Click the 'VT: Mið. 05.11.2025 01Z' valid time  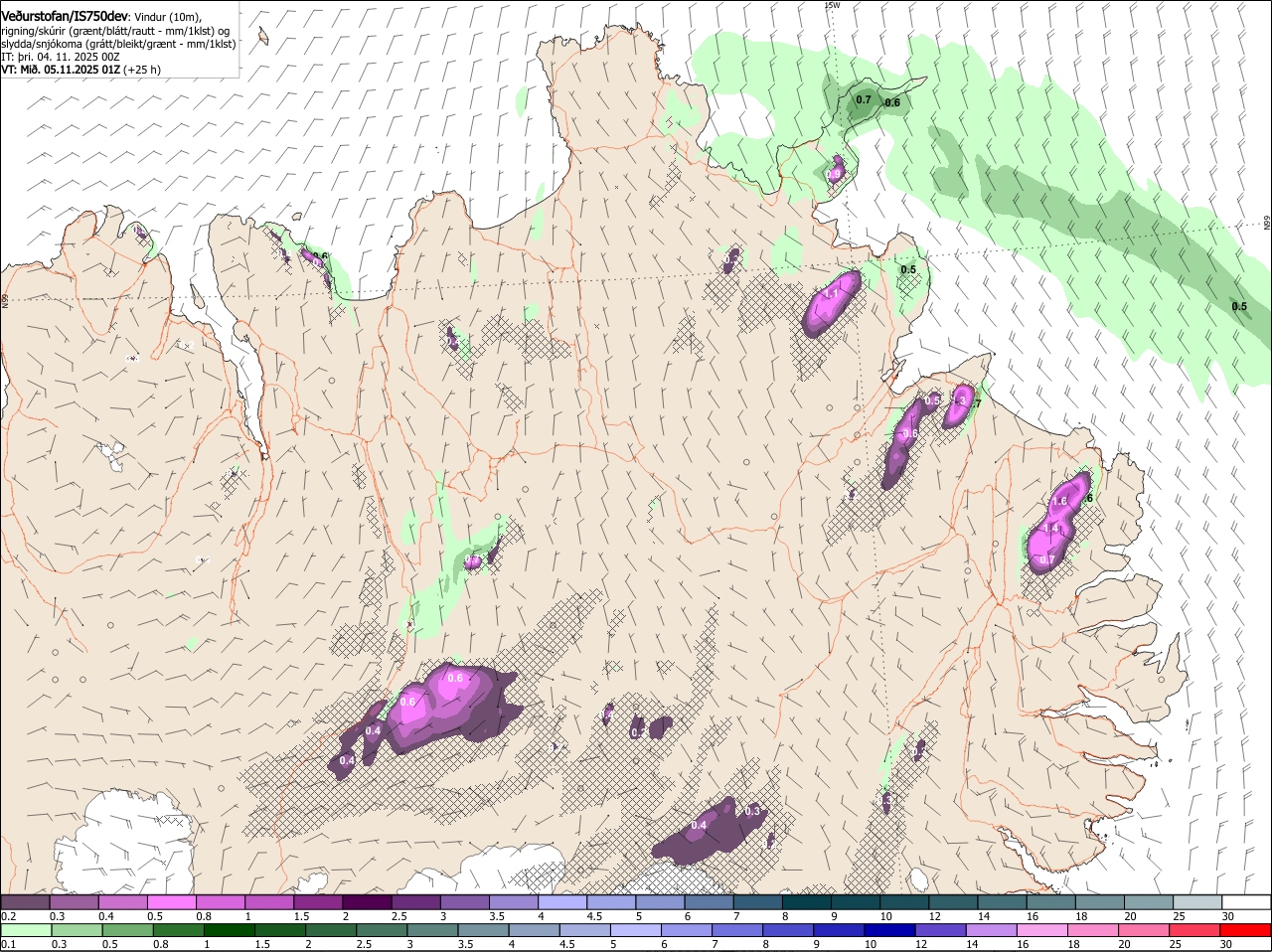61,70
